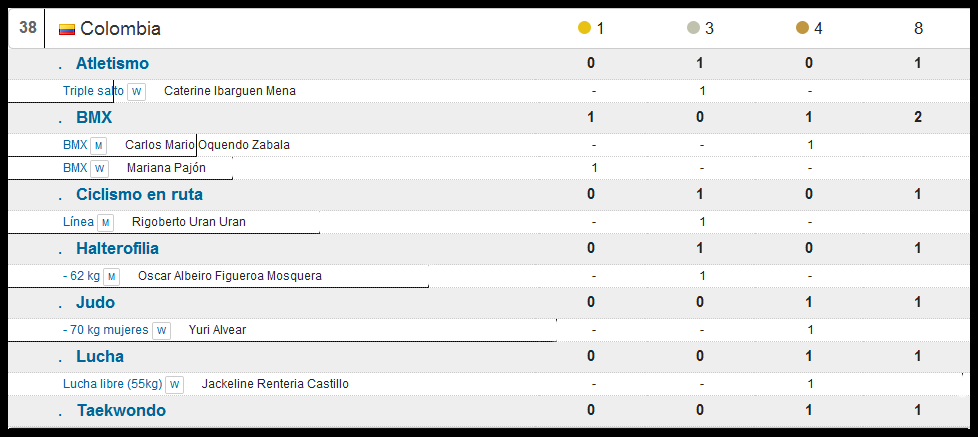Click the W badge next to Triple salto

tap(137, 91)
